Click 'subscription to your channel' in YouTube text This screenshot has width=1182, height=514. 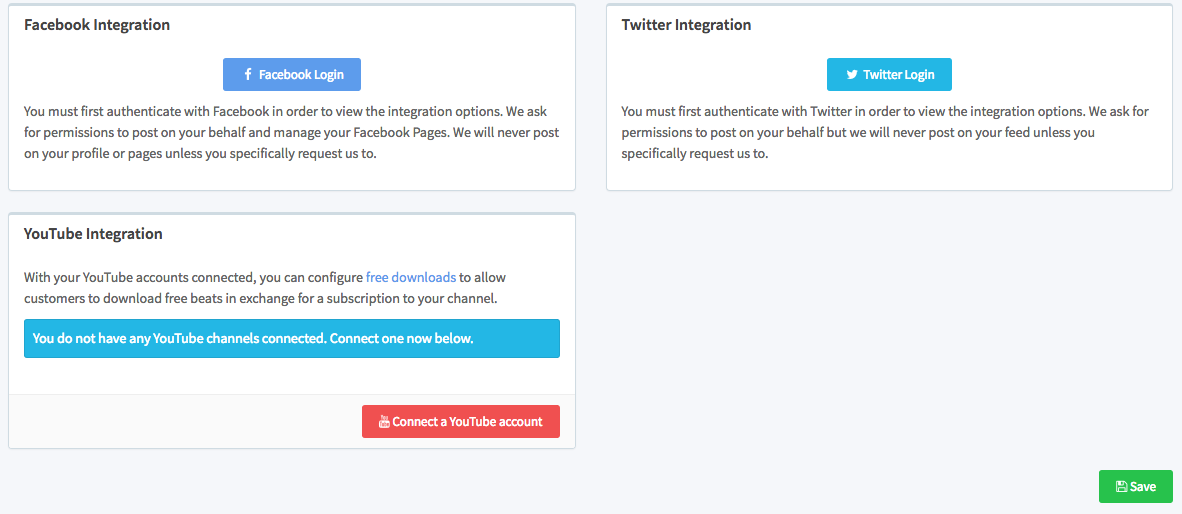pos(419,298)
